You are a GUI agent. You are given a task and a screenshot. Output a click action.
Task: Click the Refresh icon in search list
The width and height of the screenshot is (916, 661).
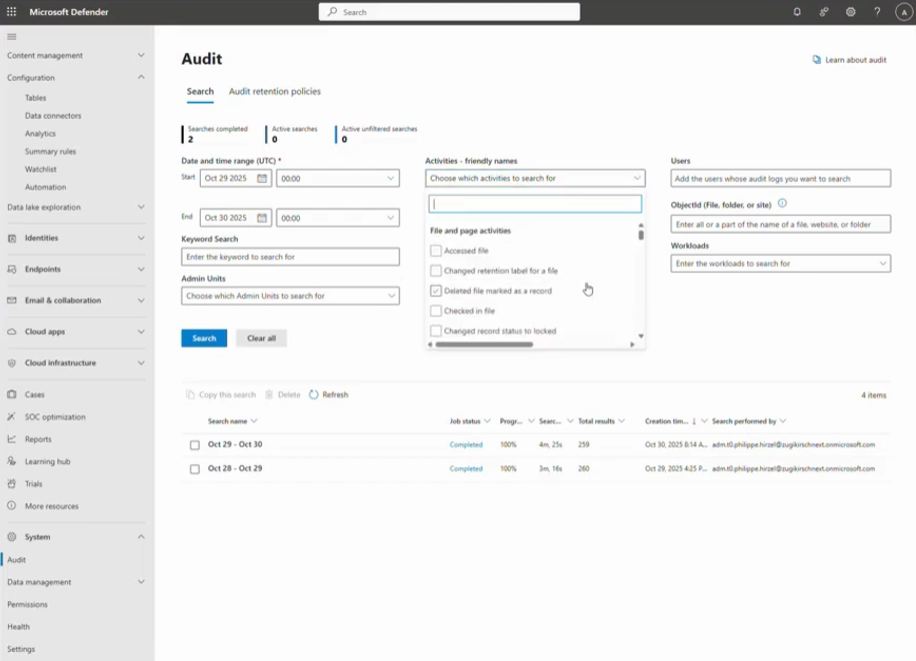coord(314,395)
